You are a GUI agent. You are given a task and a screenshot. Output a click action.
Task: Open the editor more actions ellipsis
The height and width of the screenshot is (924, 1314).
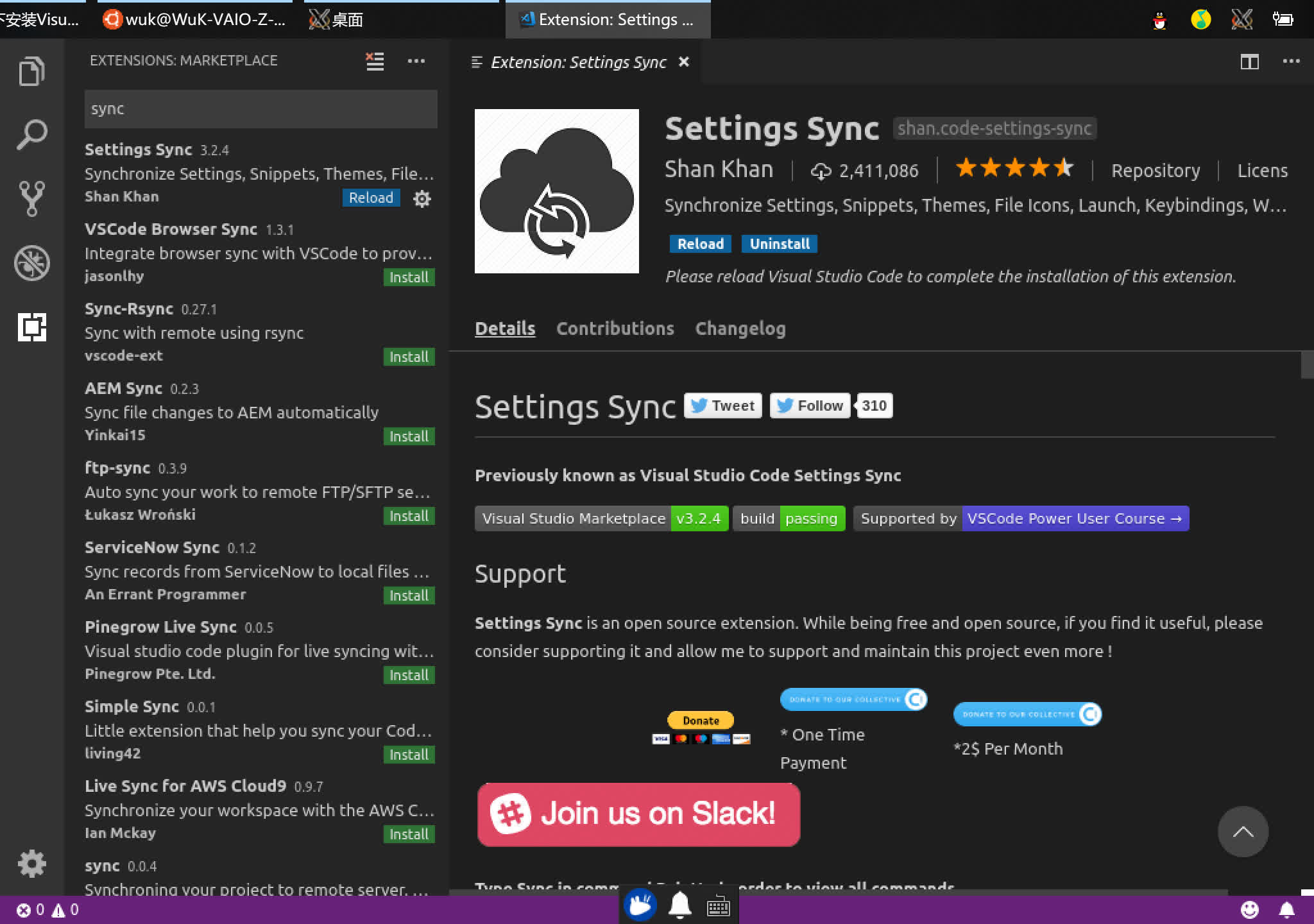(x=1291, y=62)
